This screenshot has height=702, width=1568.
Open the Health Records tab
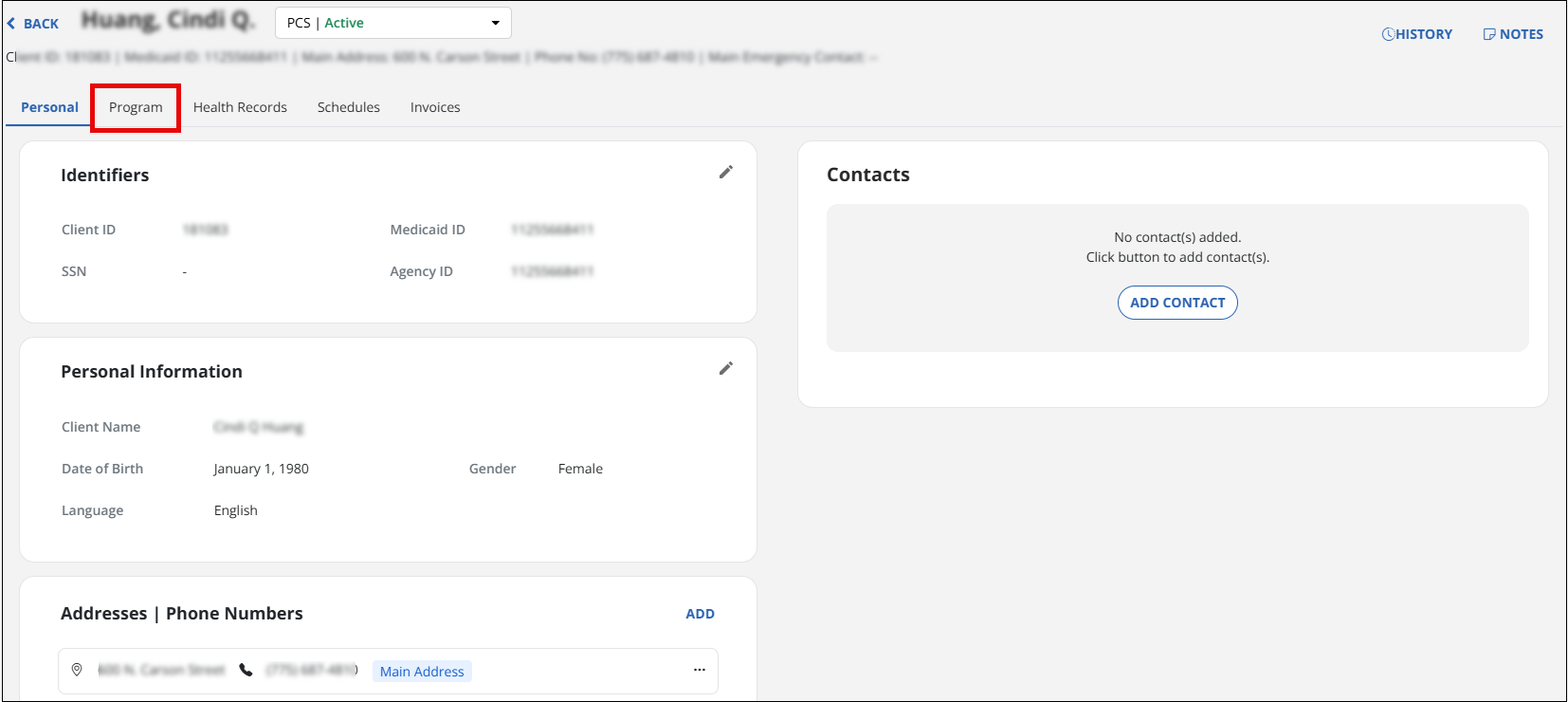[x=240, y=107]
